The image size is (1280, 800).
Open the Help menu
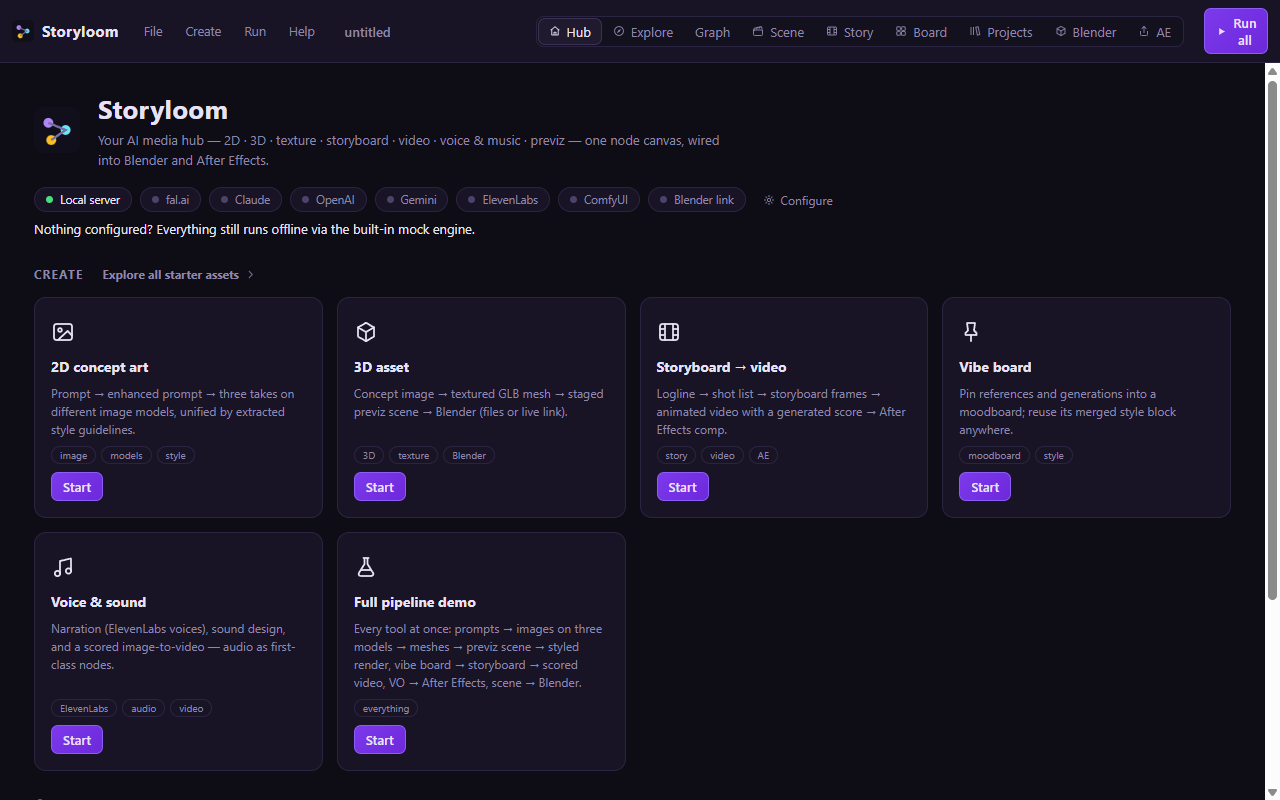(x=302, y=32)
